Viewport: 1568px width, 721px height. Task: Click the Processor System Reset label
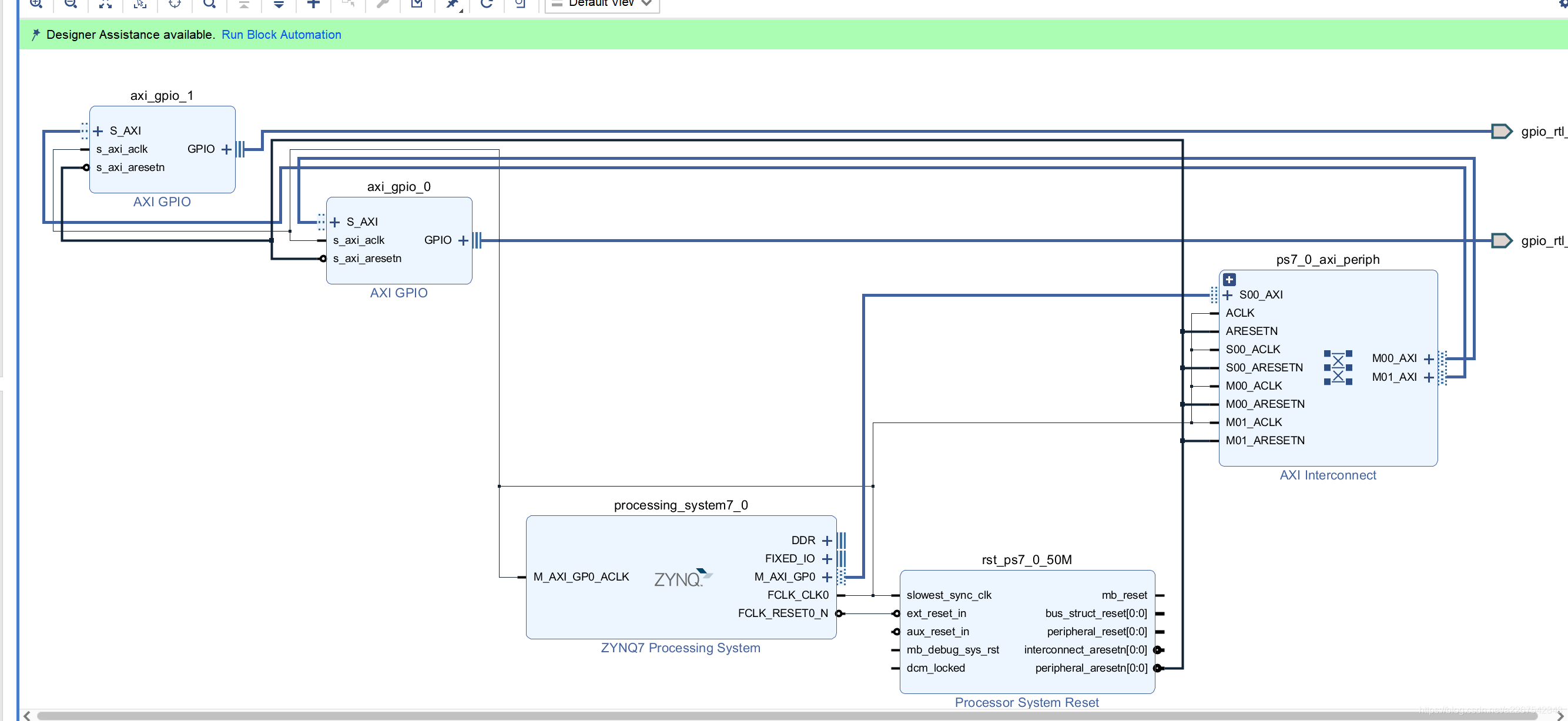[x=1026, y=702]
